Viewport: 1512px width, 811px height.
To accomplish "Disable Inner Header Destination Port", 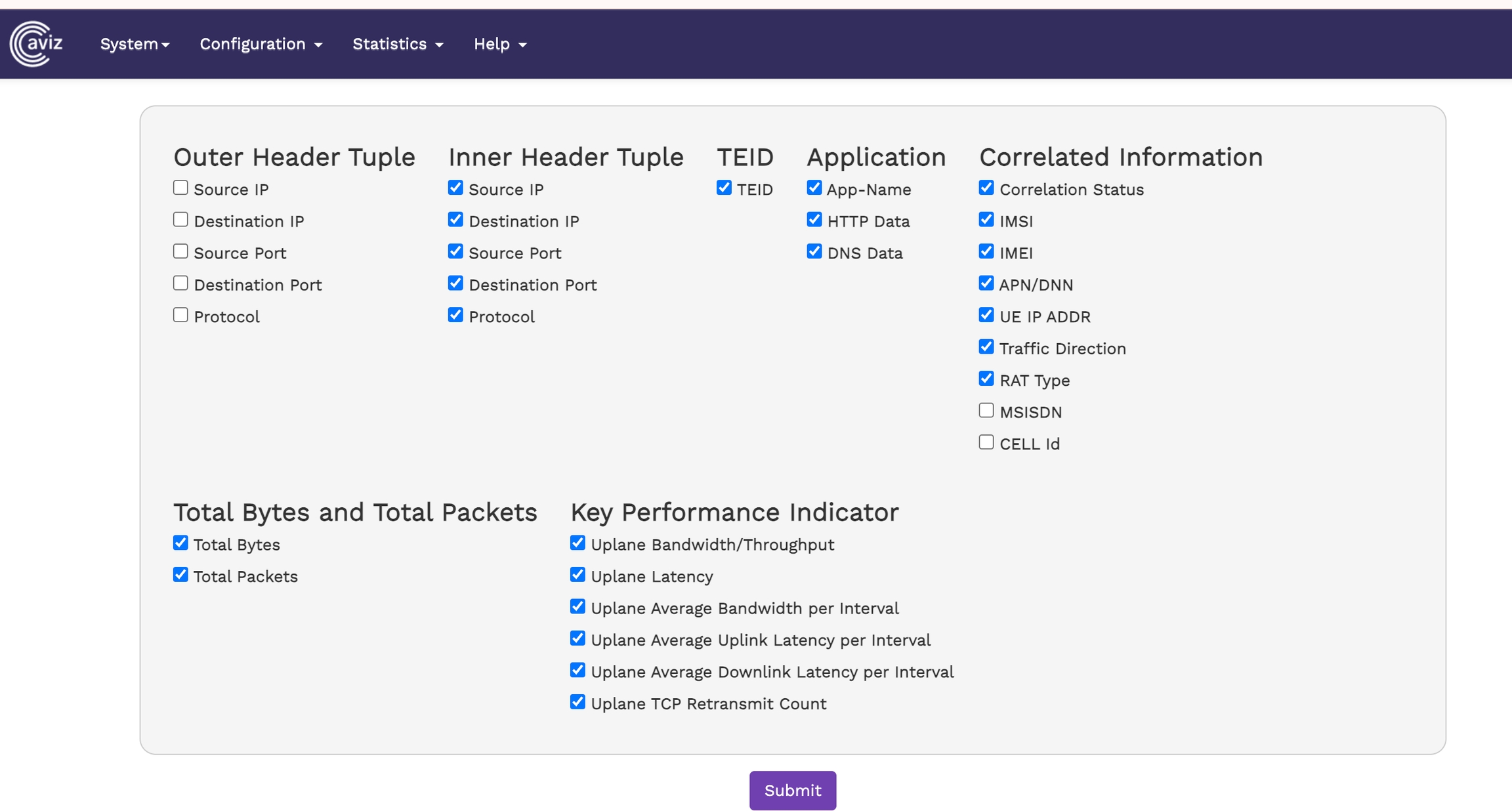I will tap(455, 283).
